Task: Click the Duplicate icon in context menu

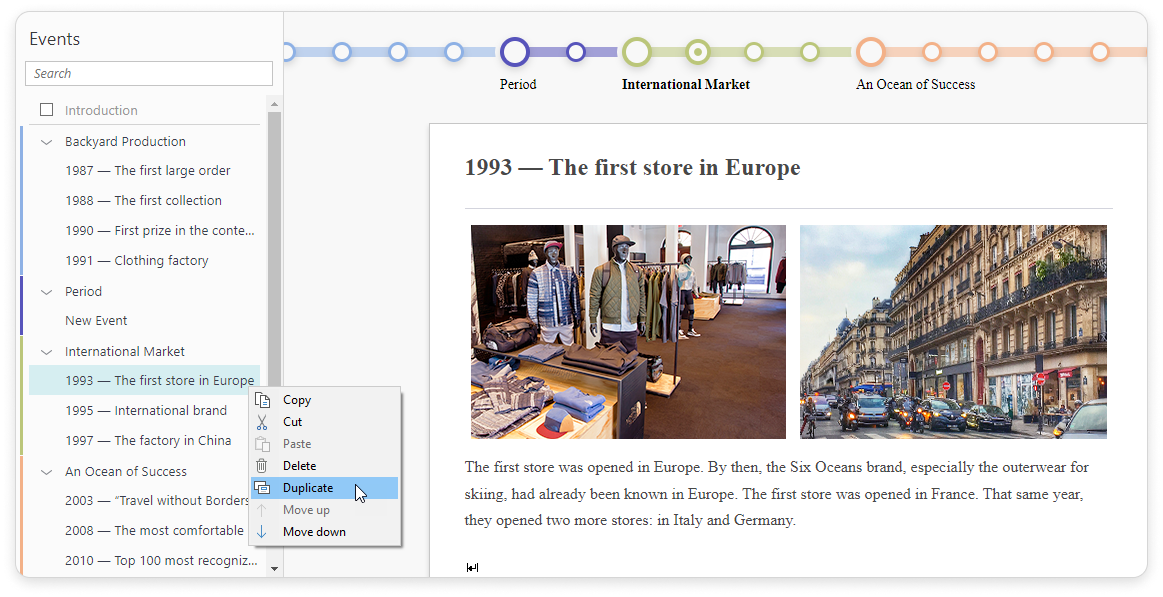Action: point(262,488)
